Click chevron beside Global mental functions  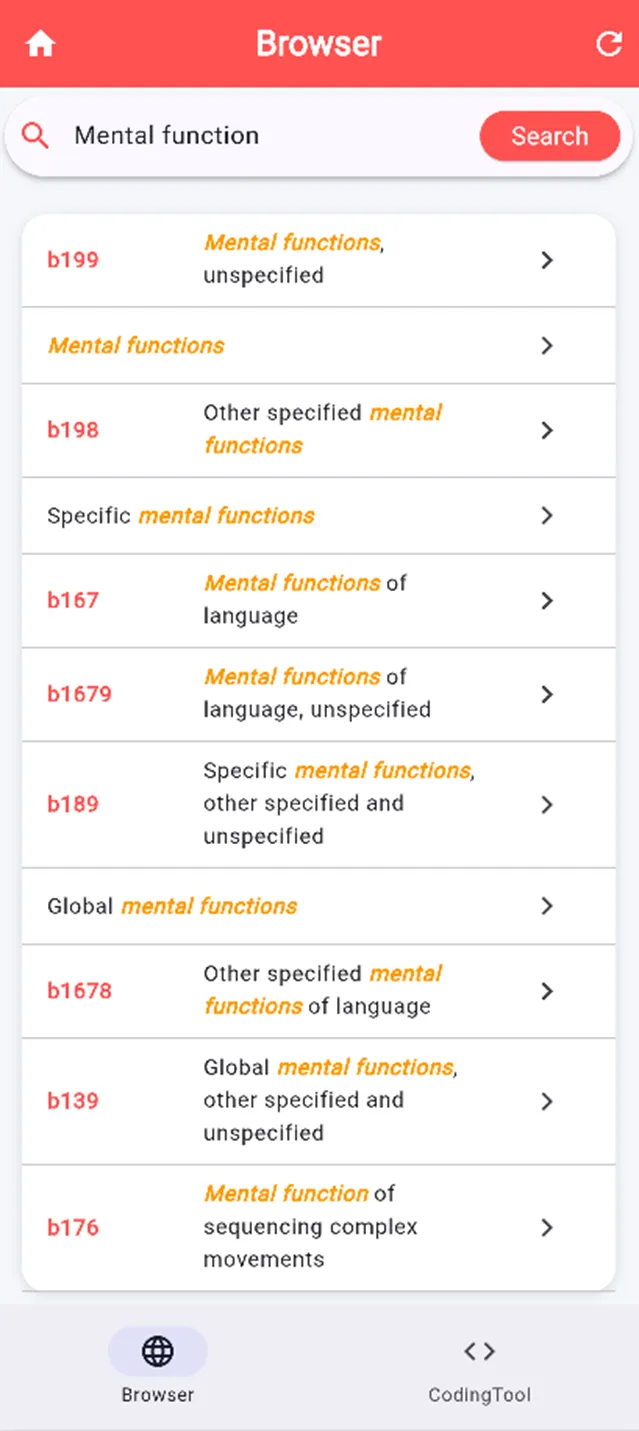(x=546, y=906)
